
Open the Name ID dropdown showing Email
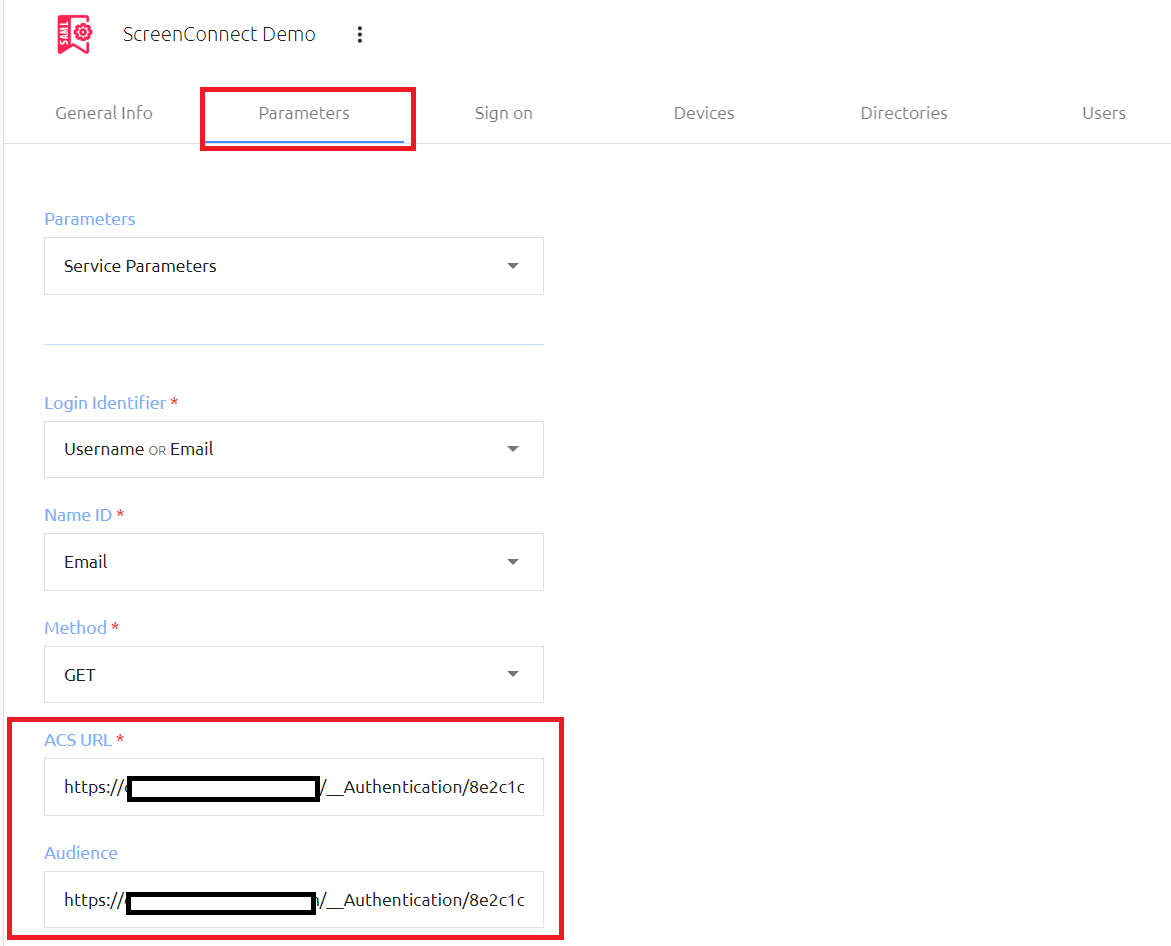[293, 561]
